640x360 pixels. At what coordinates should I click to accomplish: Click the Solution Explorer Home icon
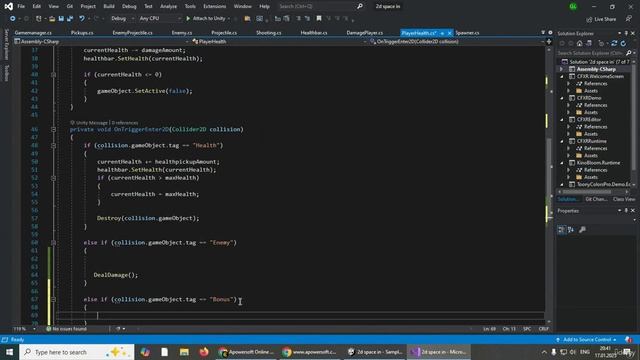(x=579, y=43)
